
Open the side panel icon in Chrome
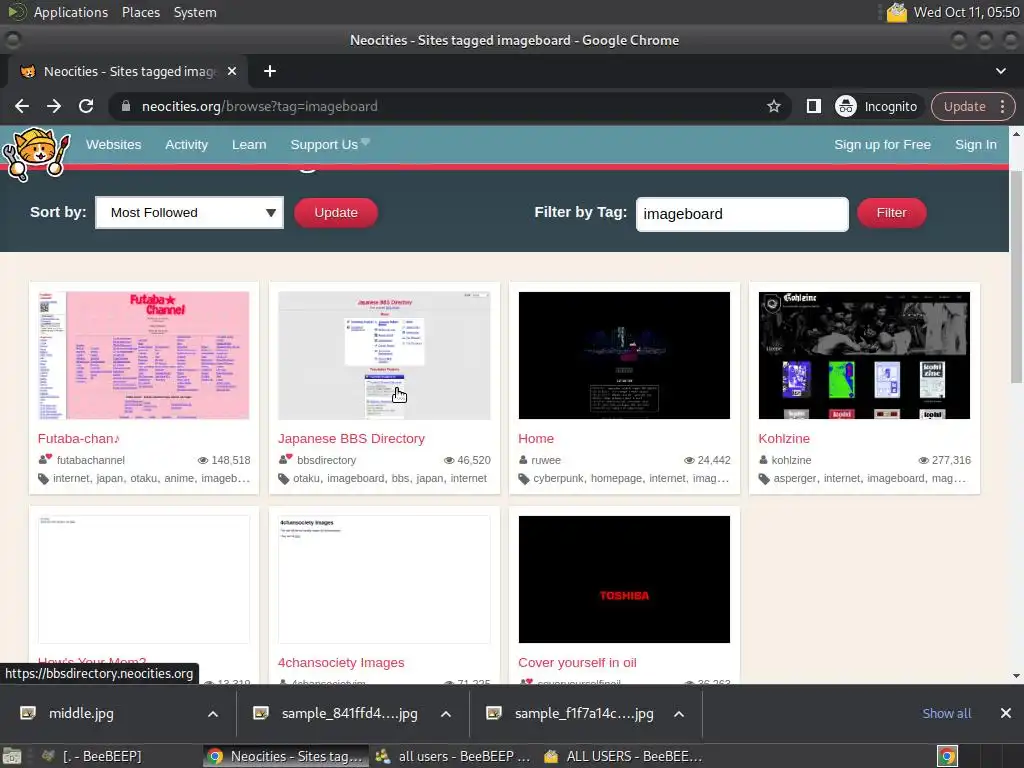pyautogui.click(x=813, y=106)
